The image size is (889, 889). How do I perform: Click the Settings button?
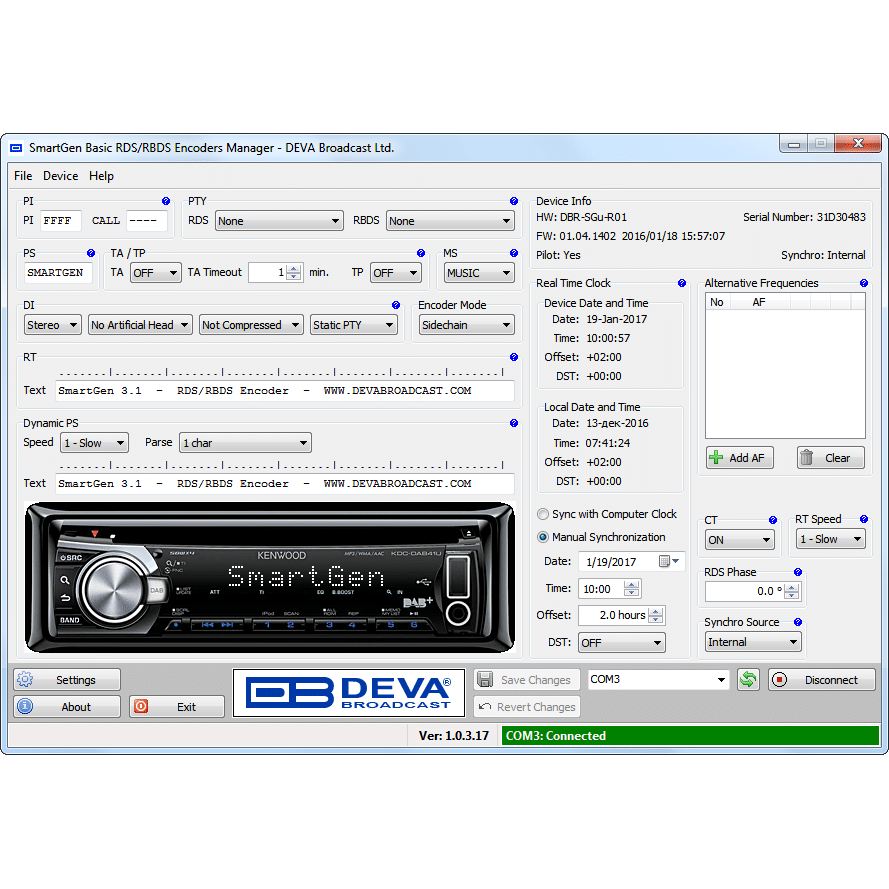[67, 679]
